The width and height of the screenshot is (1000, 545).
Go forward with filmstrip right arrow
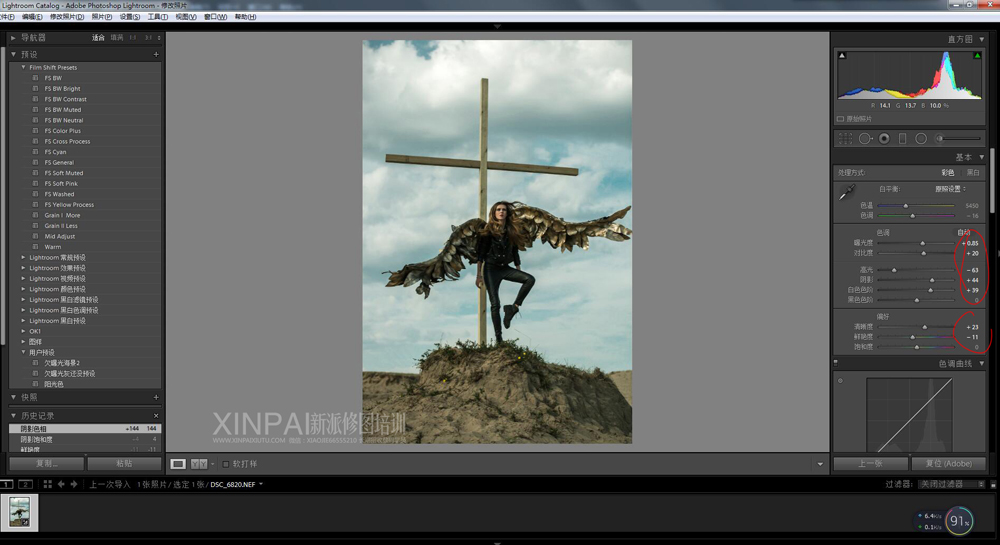point(74,484)
